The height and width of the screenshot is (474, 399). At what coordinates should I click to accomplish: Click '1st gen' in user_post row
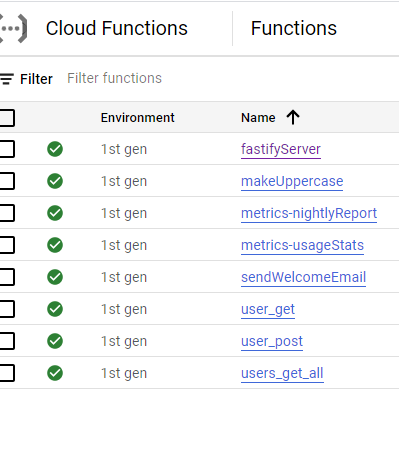pos(124,341)
